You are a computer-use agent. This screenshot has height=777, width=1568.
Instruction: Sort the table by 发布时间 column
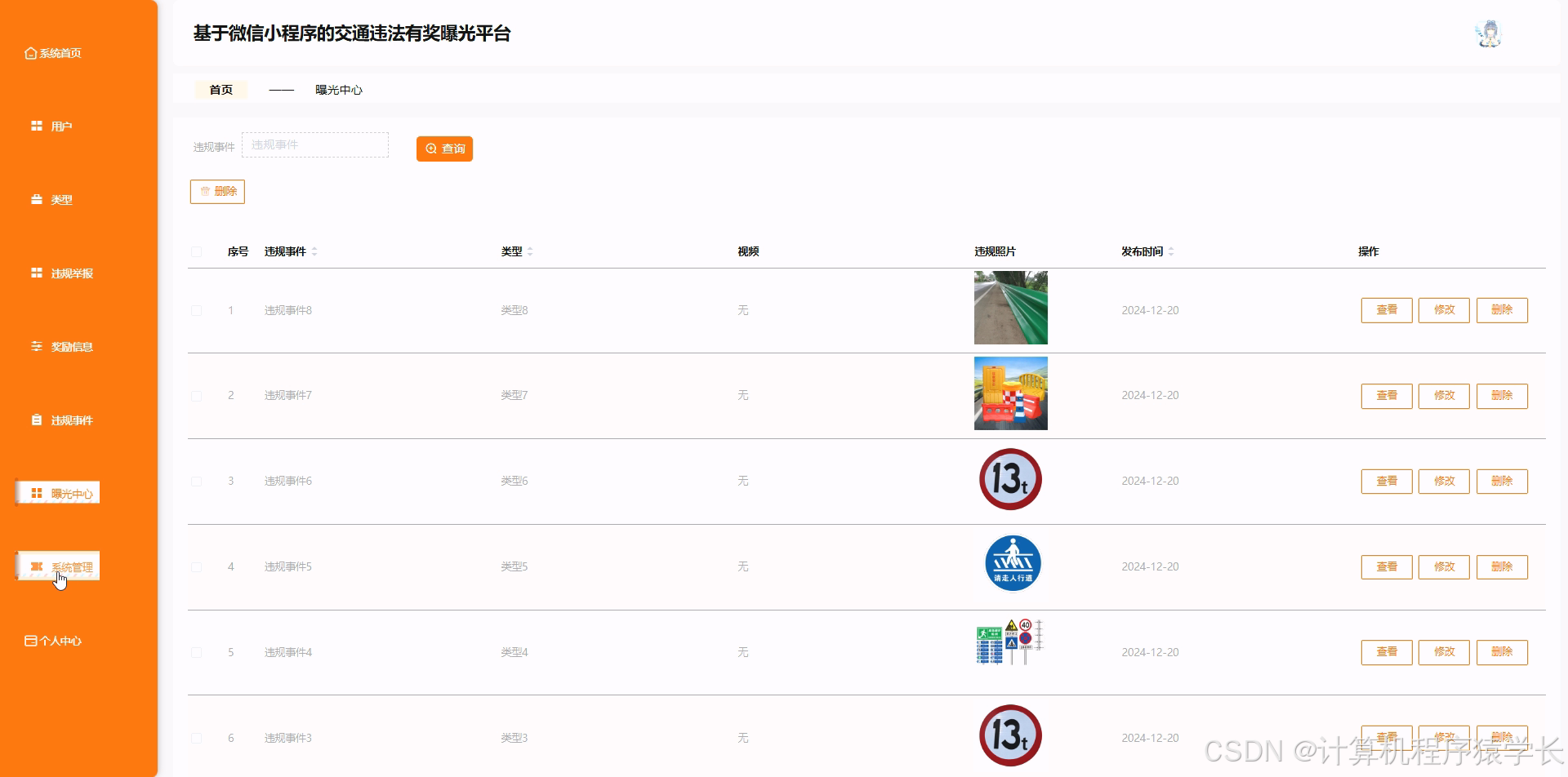point(1172,251)
